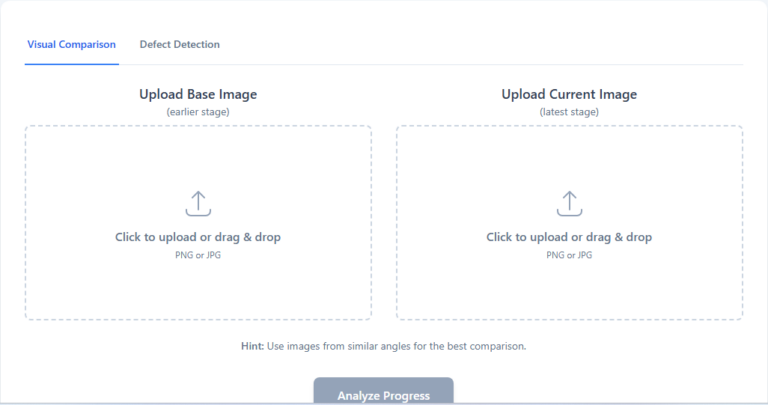Click empty top area of current image dropzone
768x405 pixels.
(569, 157)
